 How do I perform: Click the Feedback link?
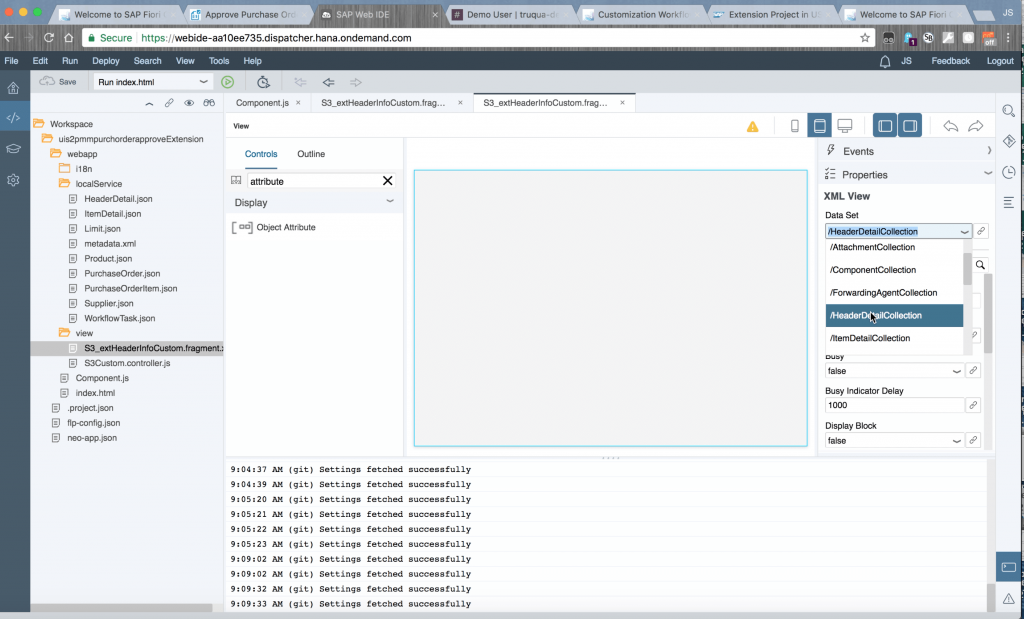[x=950, y=61]
